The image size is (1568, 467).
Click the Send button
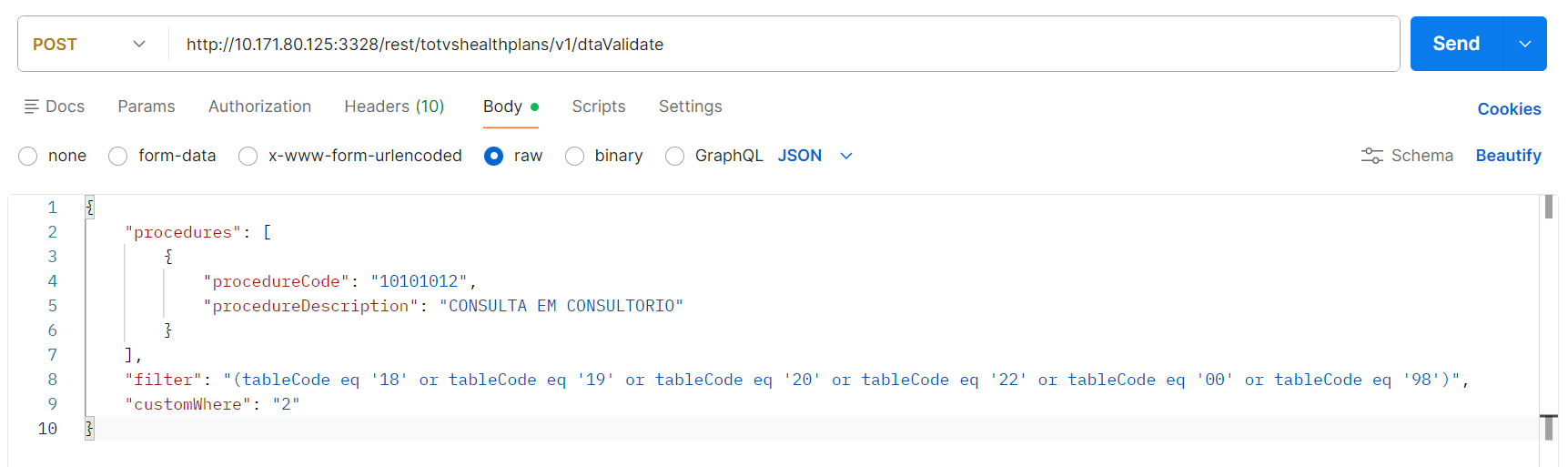tap(1455, 44)
